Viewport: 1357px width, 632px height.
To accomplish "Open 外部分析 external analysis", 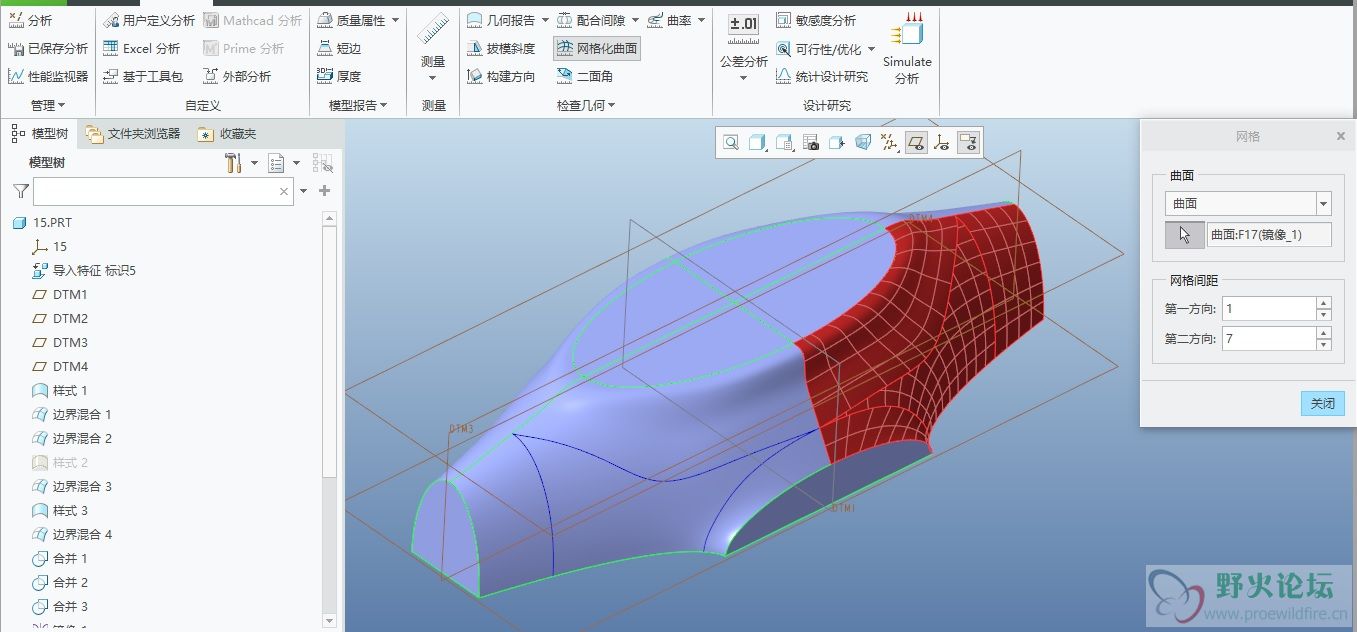I will tap(236, 76).
